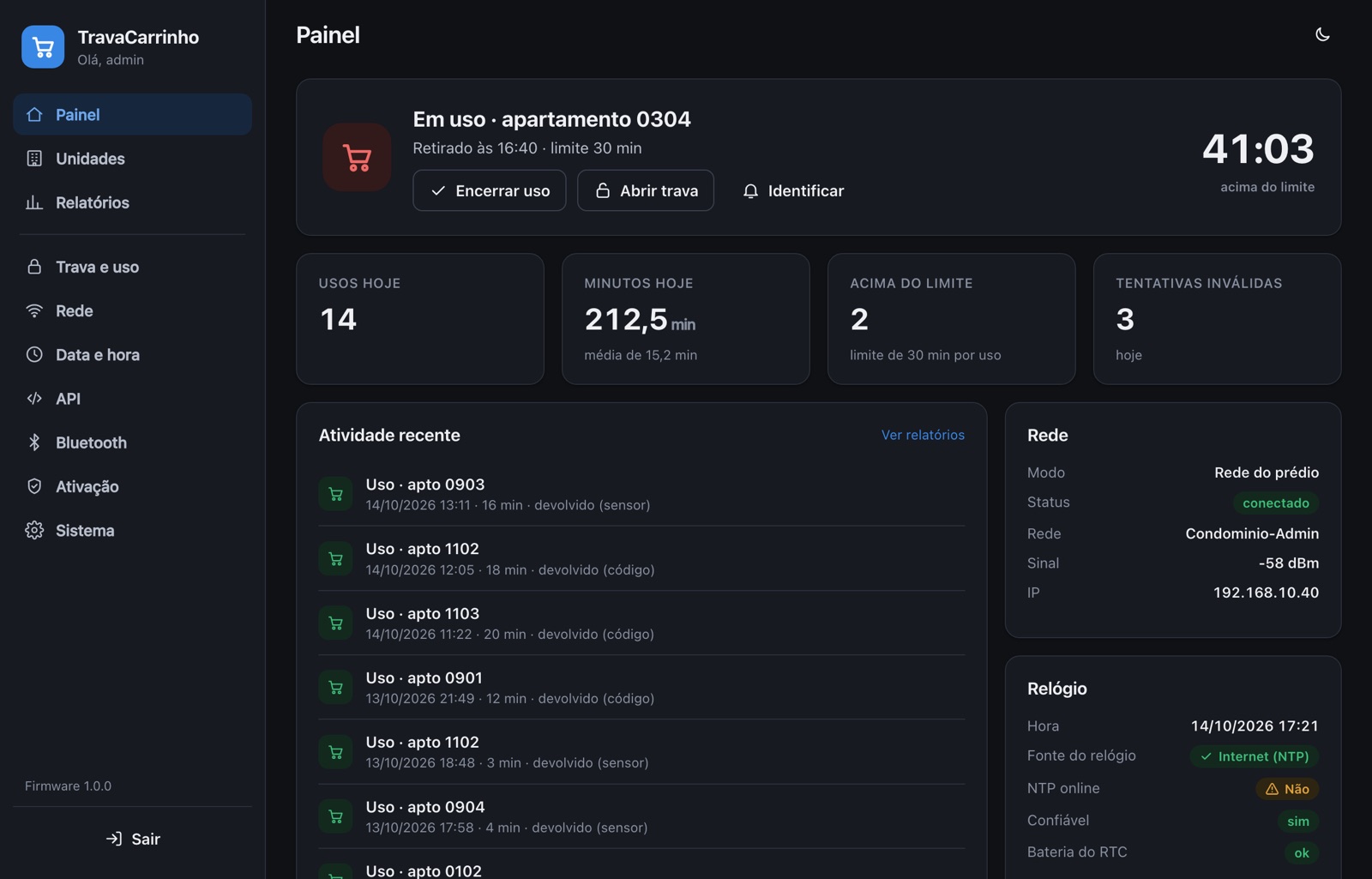Click the conectado status badge

[x=1276, y=503]
